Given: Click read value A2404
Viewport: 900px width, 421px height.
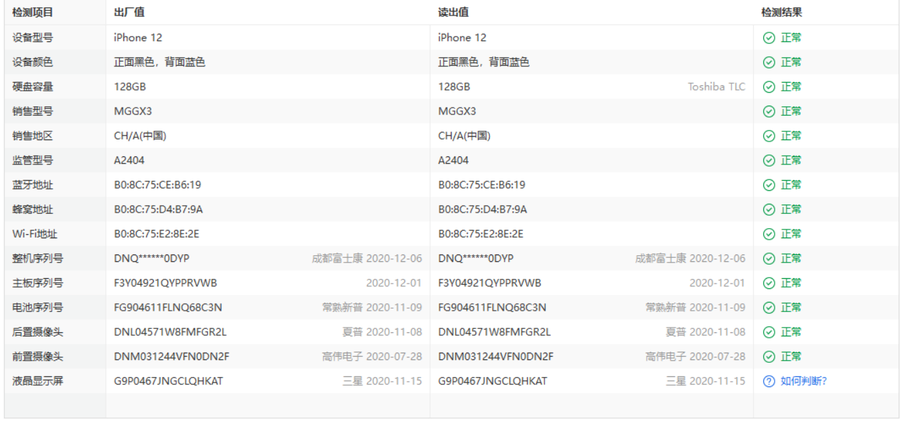Looking at the screenshot, I should point(453,161).
